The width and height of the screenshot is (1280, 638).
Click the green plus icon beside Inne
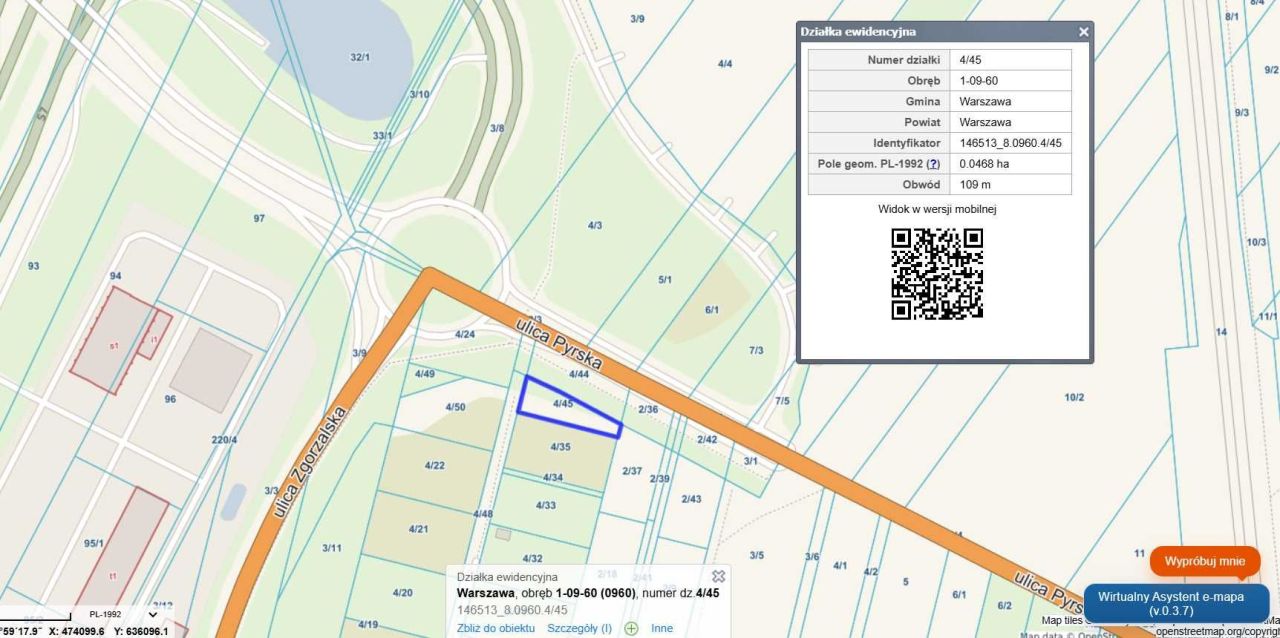click(x=630, y=628)
